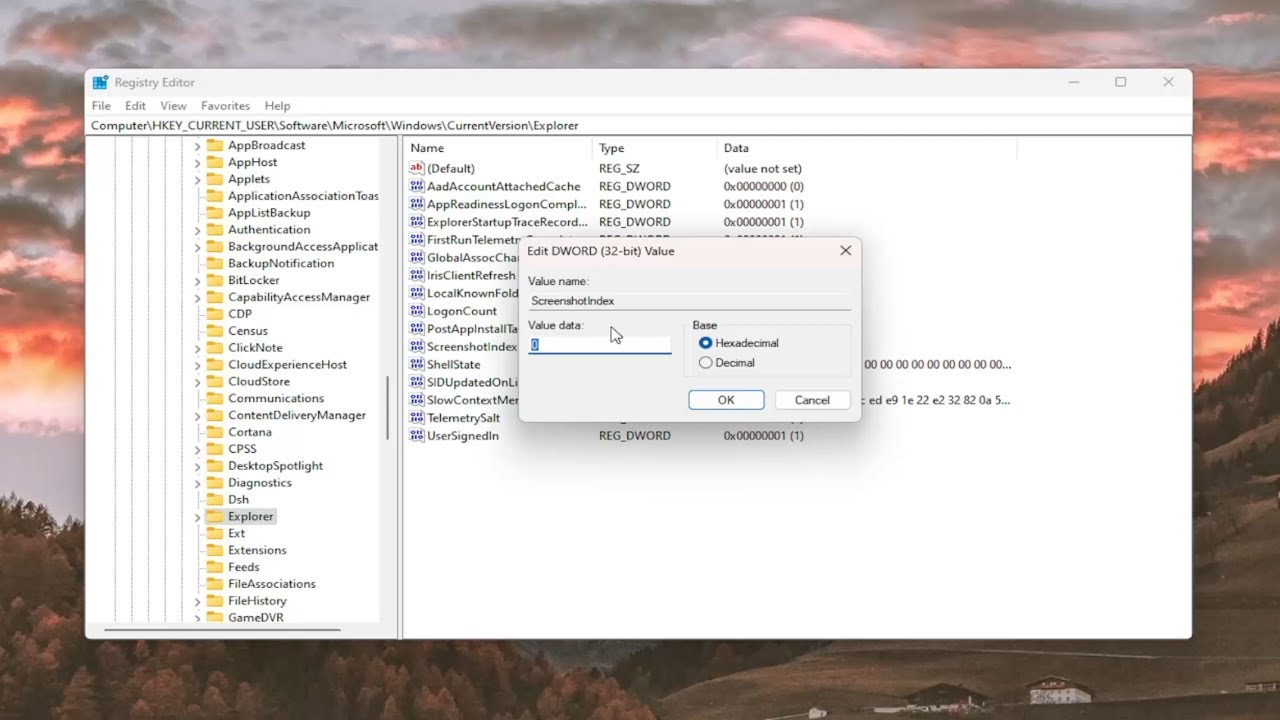Cancel the Edit DWORD dialog
The width and height of the screenshot is (1280, 720).
812,400
